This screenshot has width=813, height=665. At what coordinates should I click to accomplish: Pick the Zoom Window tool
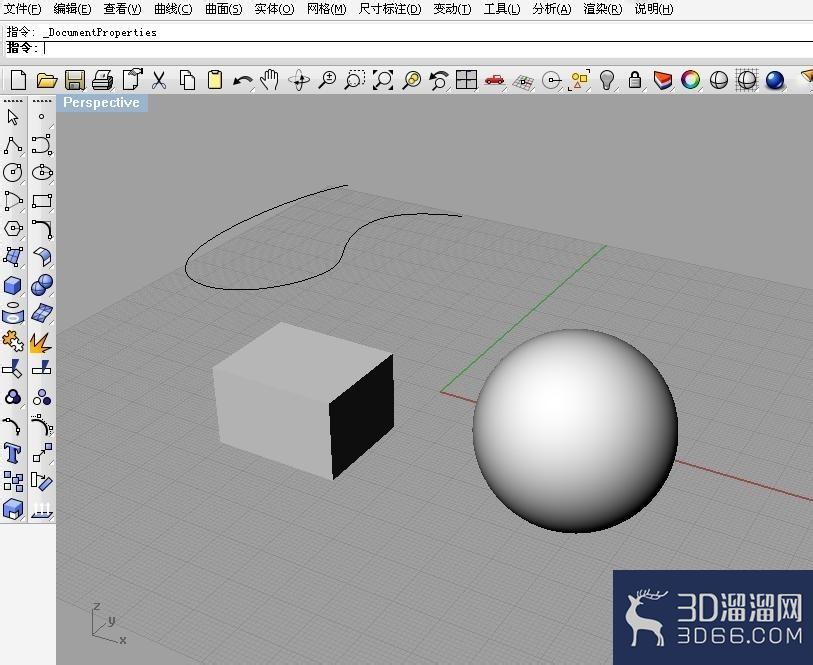click(x=355, y=80)
